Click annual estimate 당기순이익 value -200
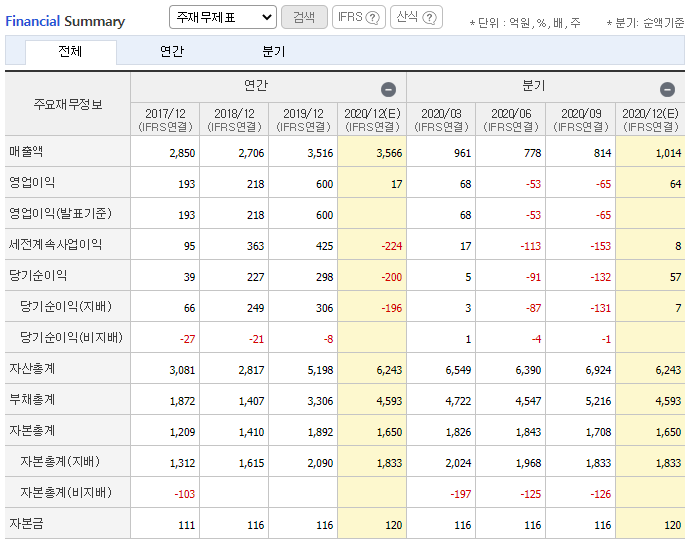This screenshot has width=689, height=539. click(392, 277)
